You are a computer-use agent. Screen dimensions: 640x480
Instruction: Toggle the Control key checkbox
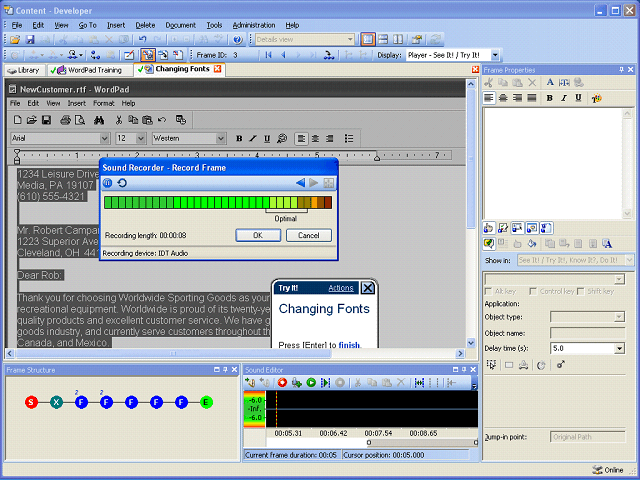[x=533, y=291]
